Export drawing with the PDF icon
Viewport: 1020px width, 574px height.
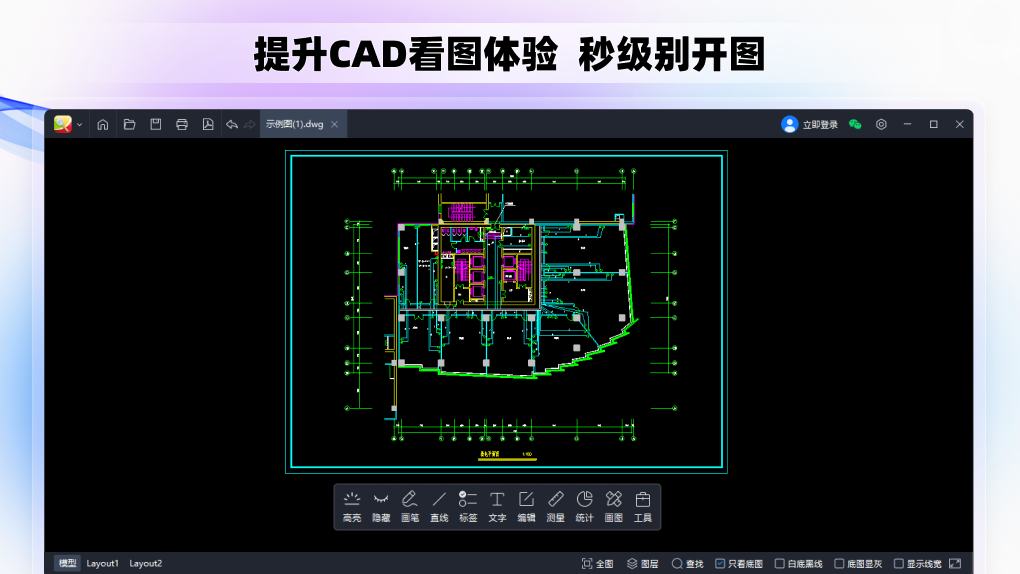coord(208,124)
